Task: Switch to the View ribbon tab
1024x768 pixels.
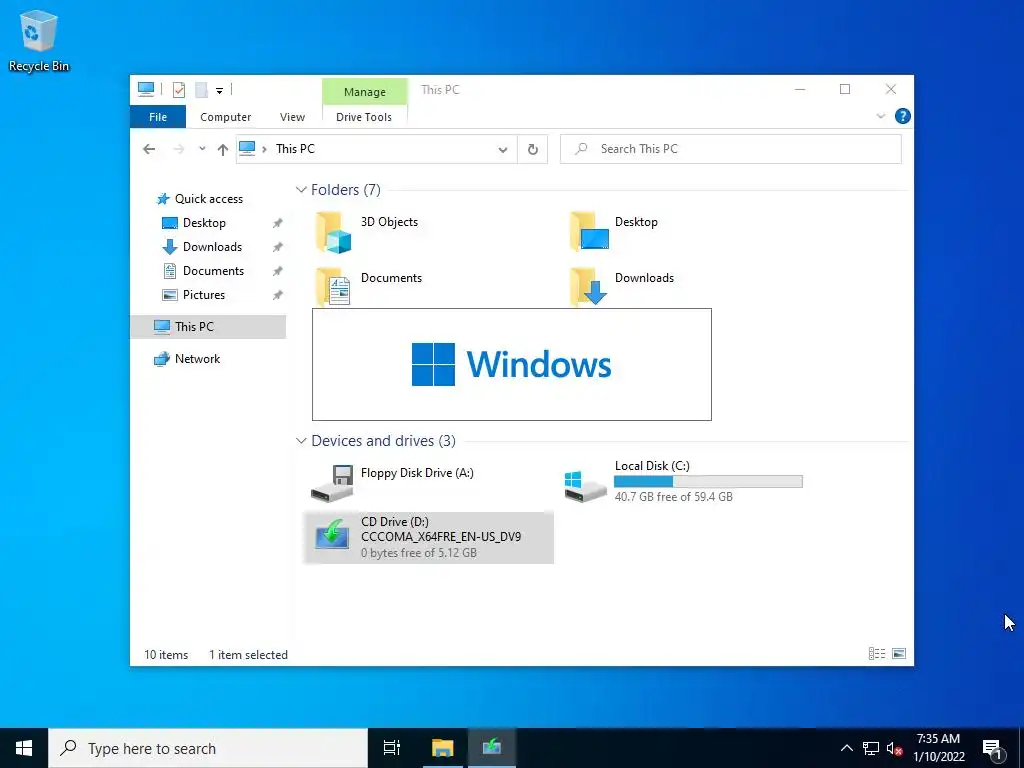Action: click(293, 117)
